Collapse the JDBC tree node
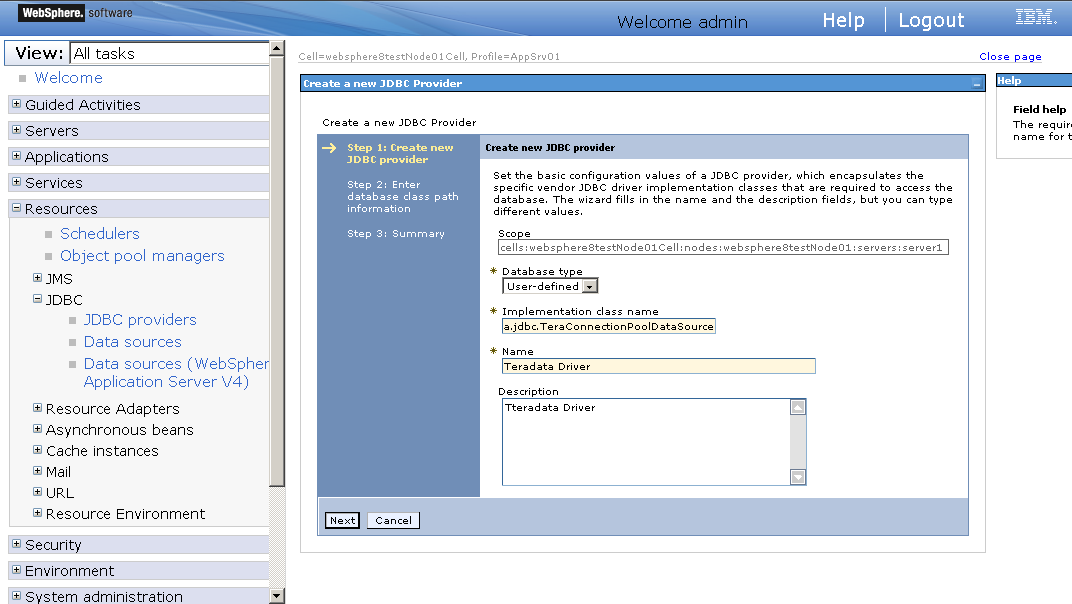The image size is (1072, 604). 36,299
